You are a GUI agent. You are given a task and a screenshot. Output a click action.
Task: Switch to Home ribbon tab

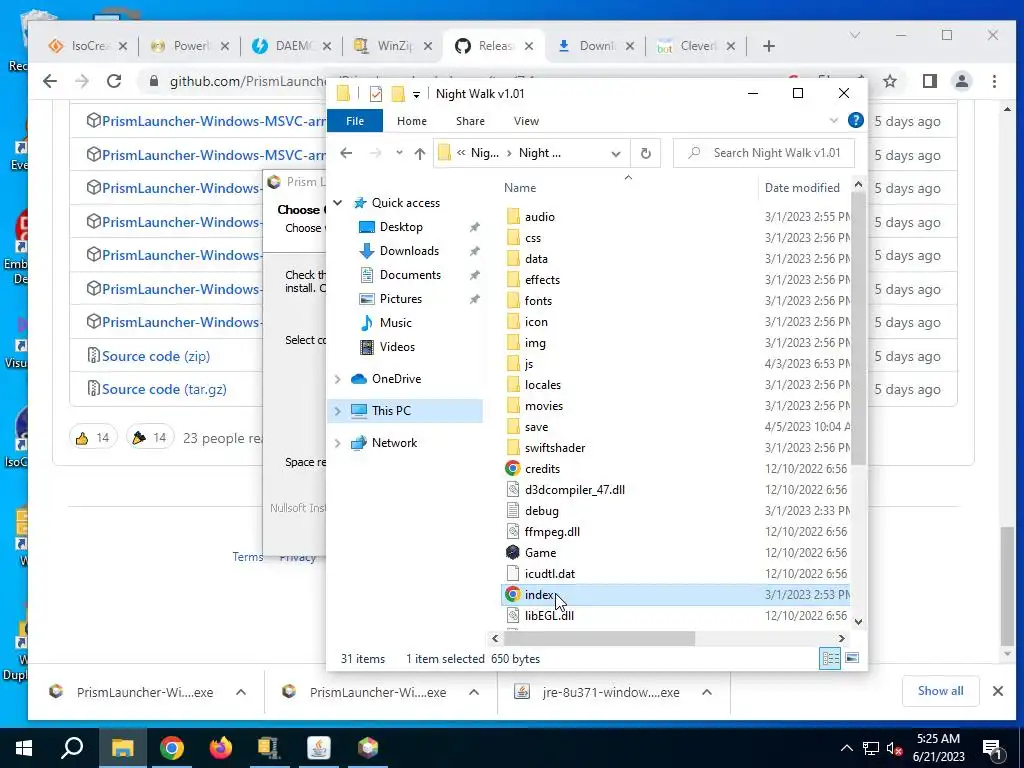click(411, 121)
